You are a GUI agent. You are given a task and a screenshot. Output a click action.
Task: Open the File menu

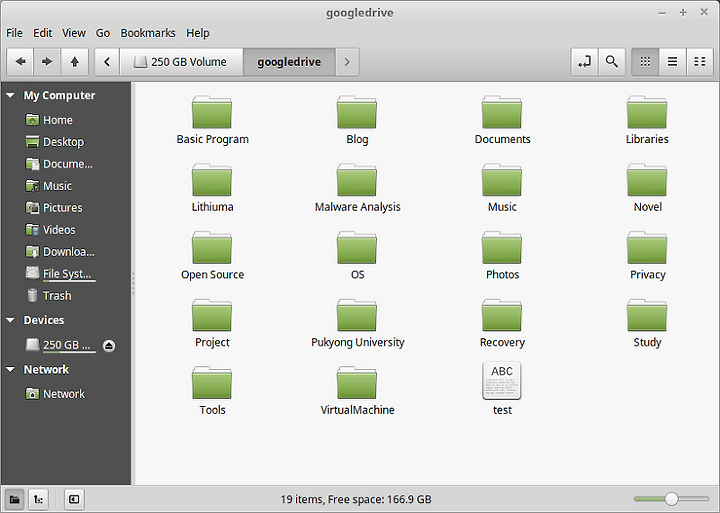pyautogui.click(x=14, y=33)
